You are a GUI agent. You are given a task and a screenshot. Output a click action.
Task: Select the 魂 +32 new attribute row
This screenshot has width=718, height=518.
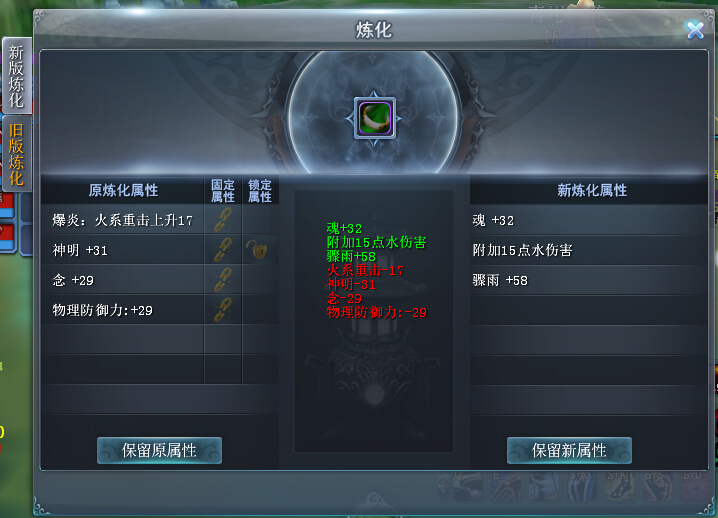click(589, 220)
